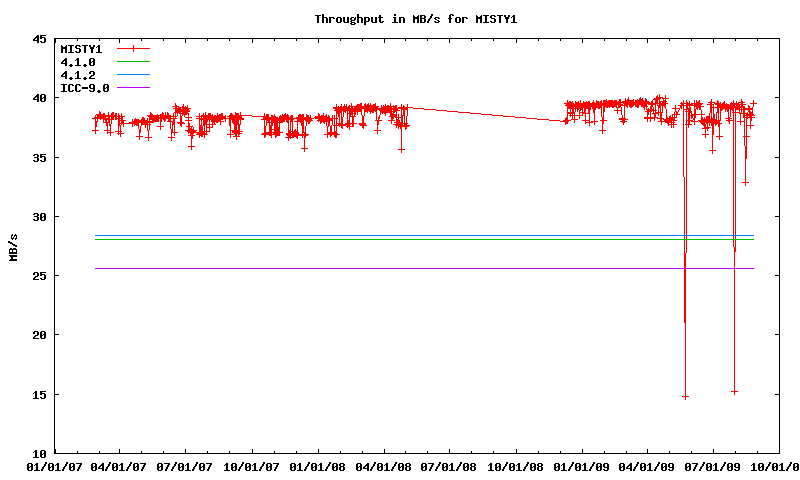Screen dimensions: 800x480
Task: Click the 07/01/08 x-axis date label
Action: tap(450, 466)
